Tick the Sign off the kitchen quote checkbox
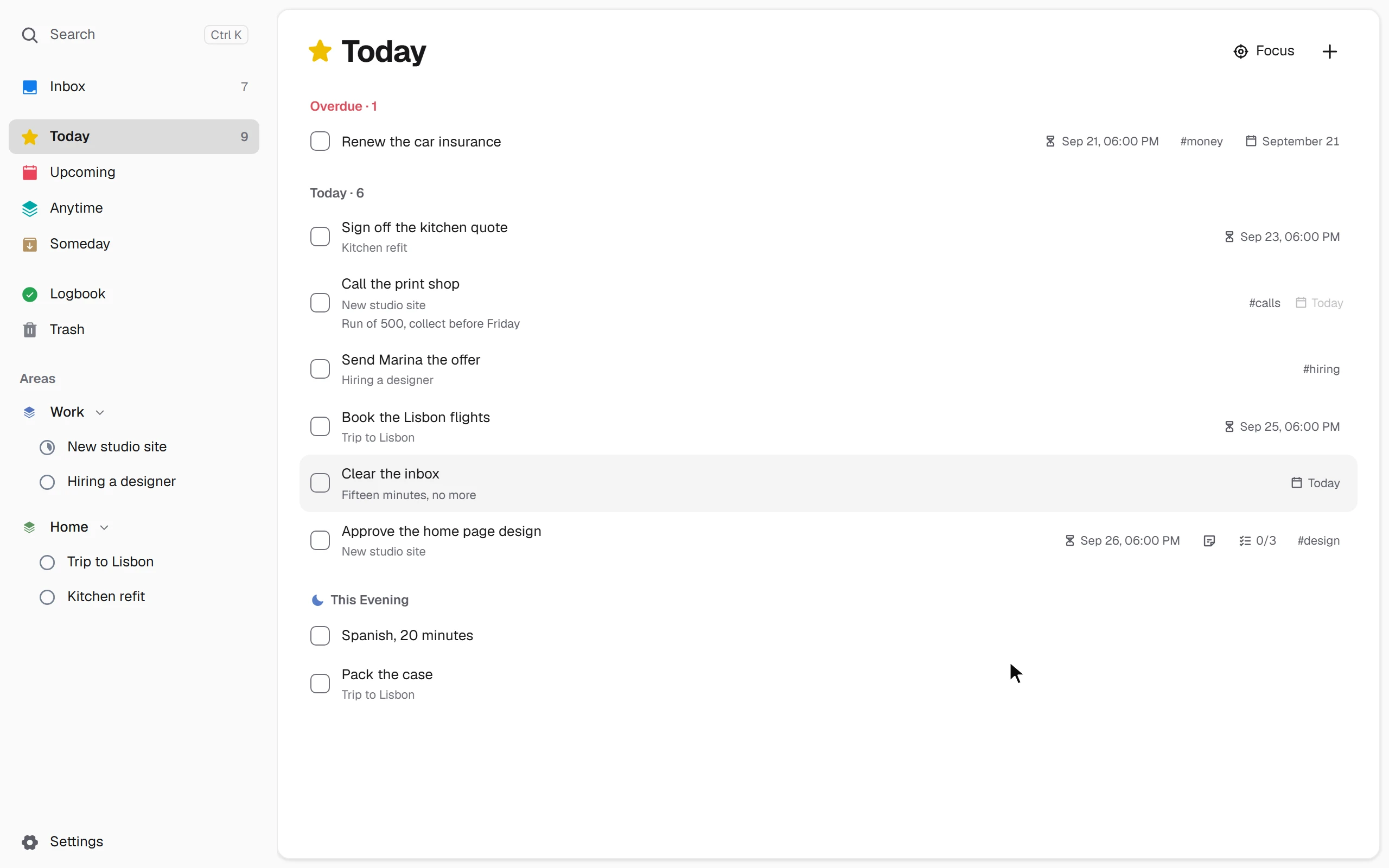1389x868 pixels. tap(320, 237)
